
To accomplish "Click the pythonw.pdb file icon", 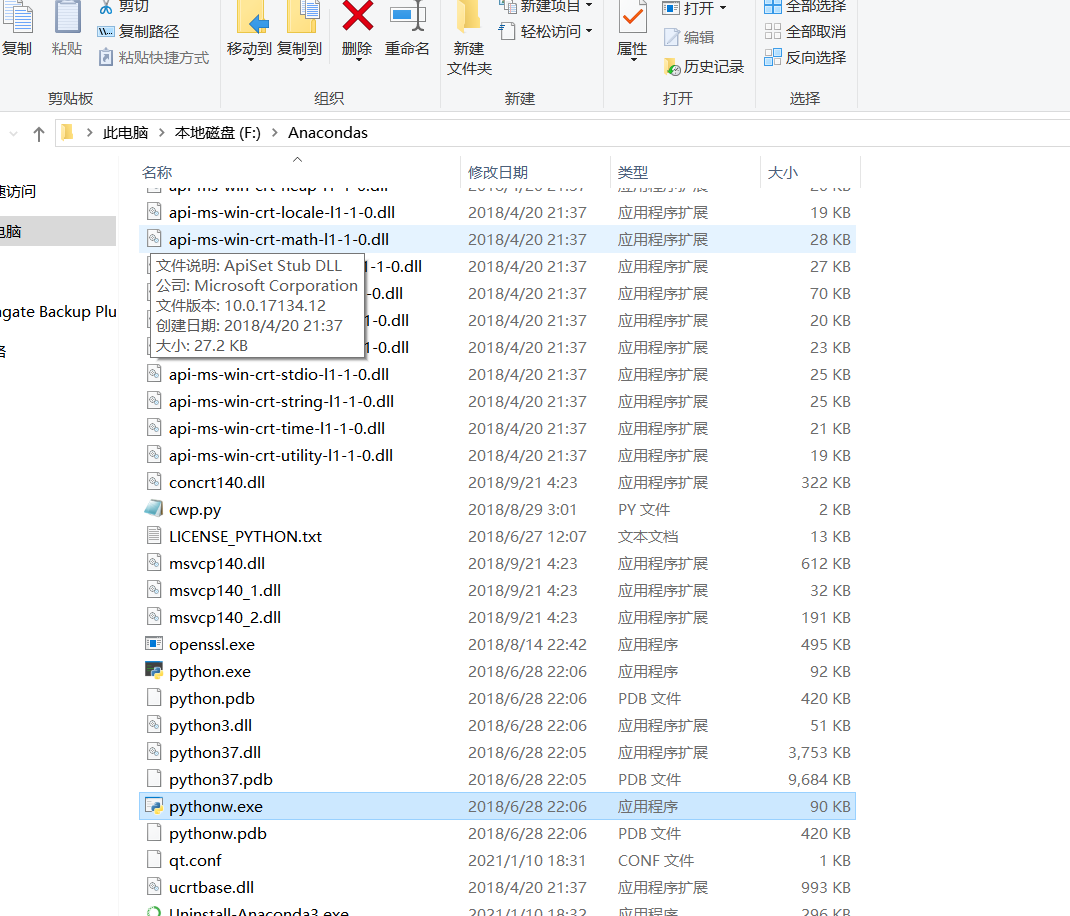I will (154, 833).
